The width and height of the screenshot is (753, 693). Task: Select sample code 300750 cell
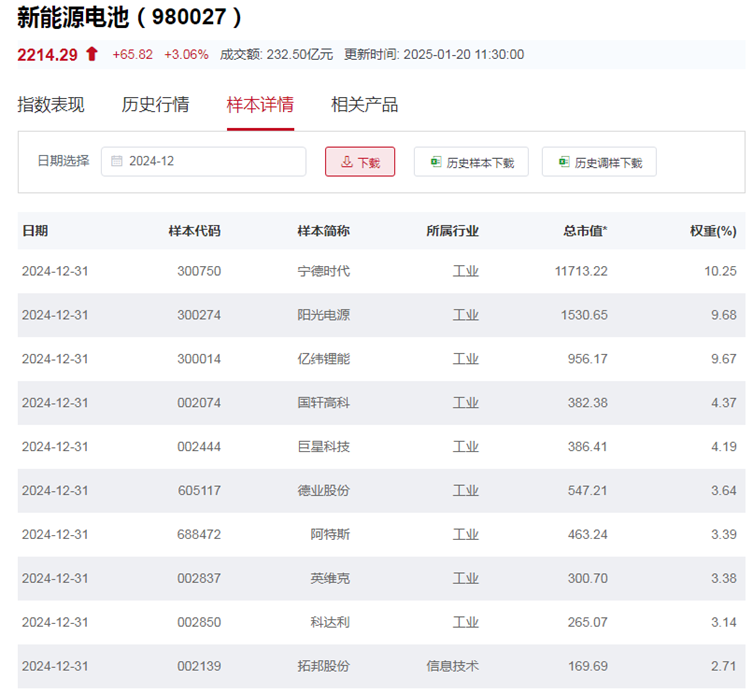[200, 271]
